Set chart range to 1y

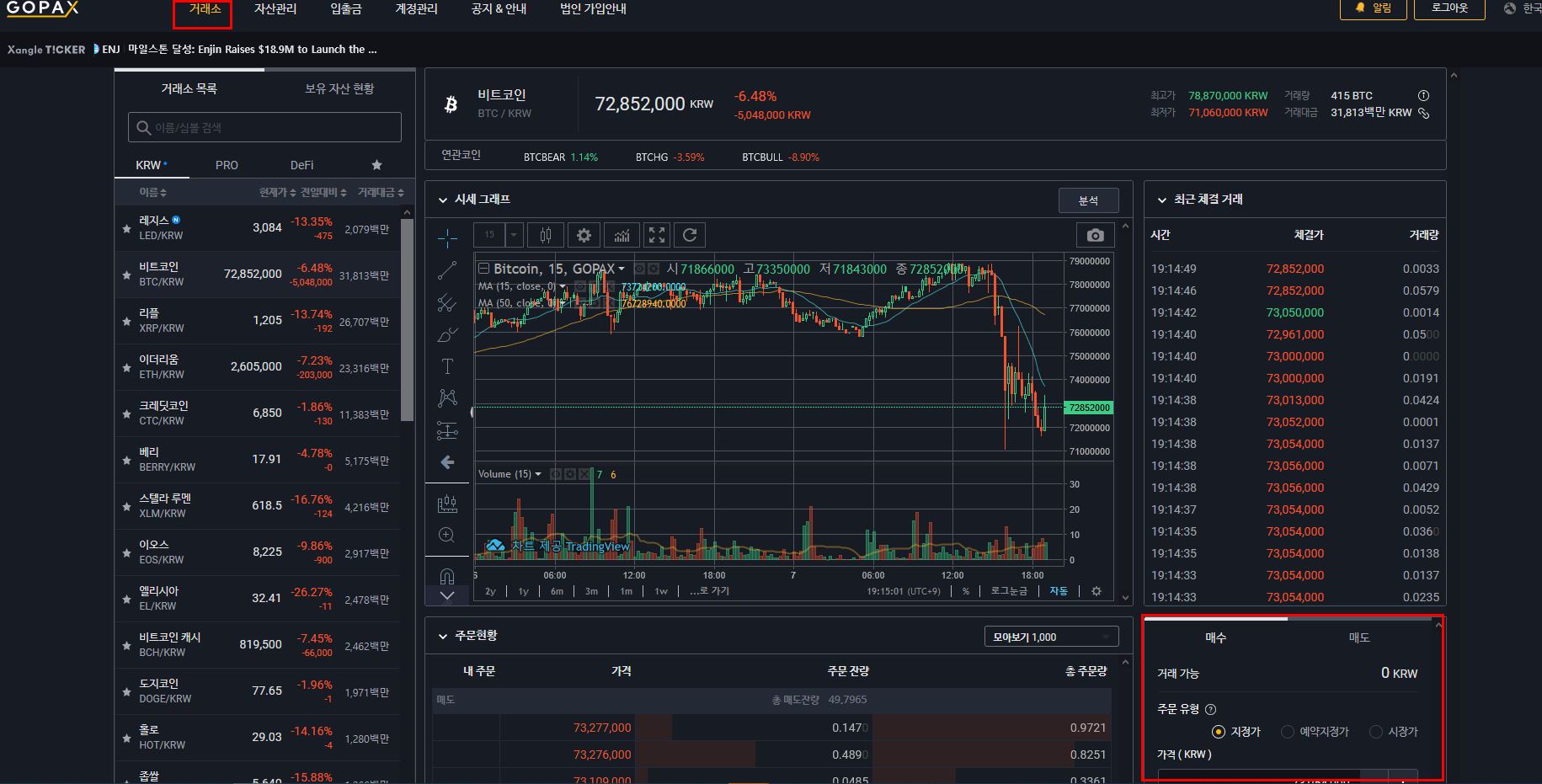pyautogui.click(x=523, y=591)
